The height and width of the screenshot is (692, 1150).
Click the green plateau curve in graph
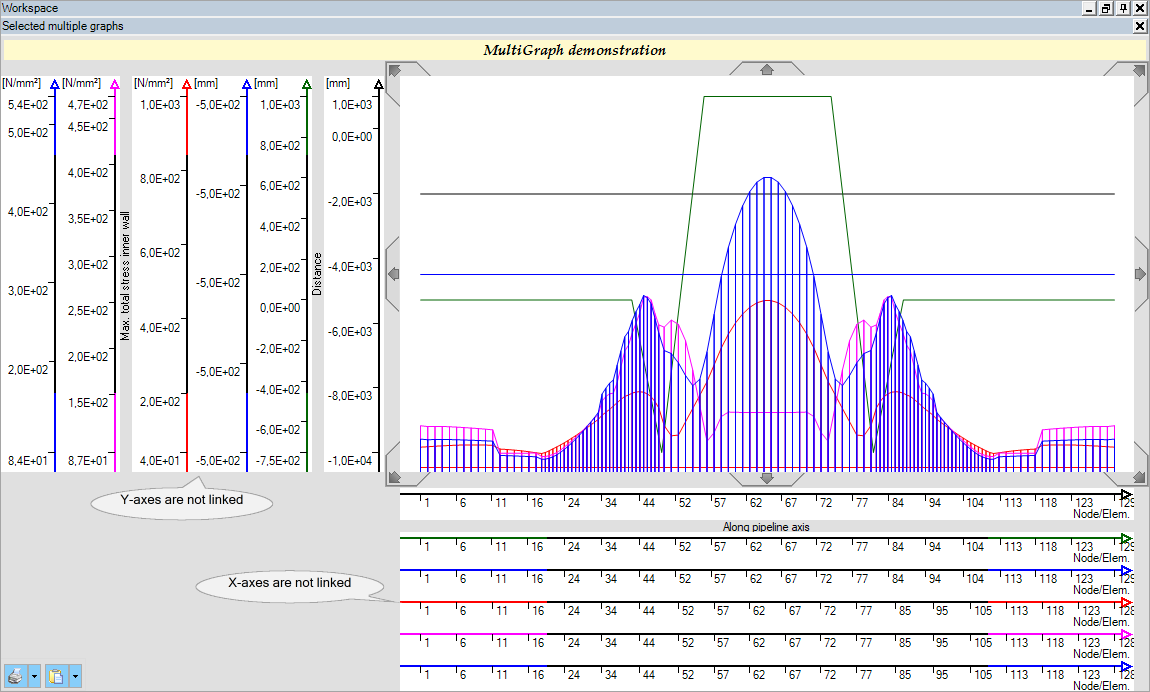click(x=766, y=97)
